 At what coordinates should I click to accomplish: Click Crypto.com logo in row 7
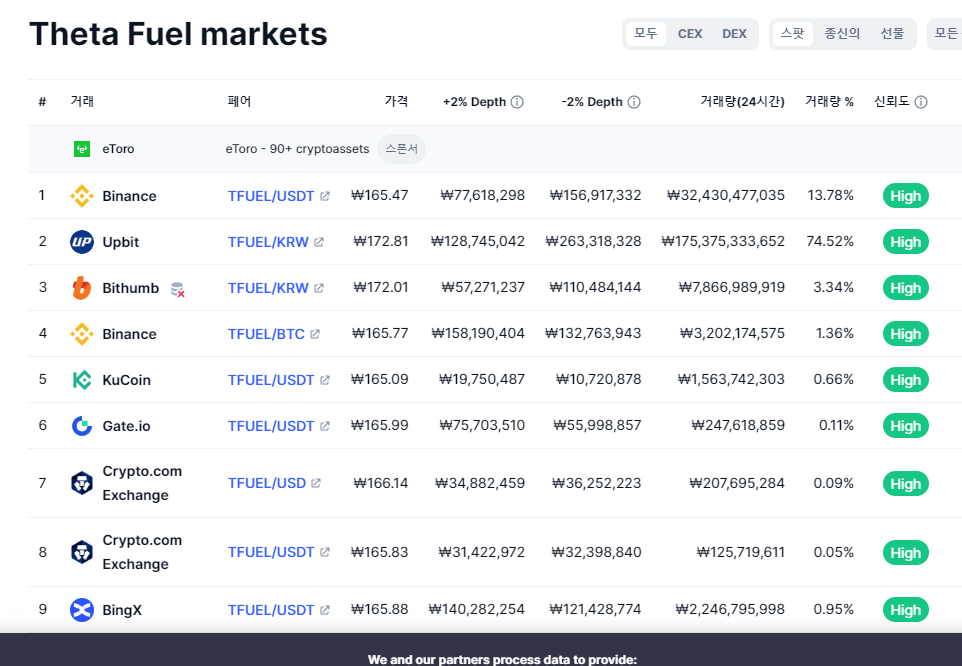tap(82, 483)
